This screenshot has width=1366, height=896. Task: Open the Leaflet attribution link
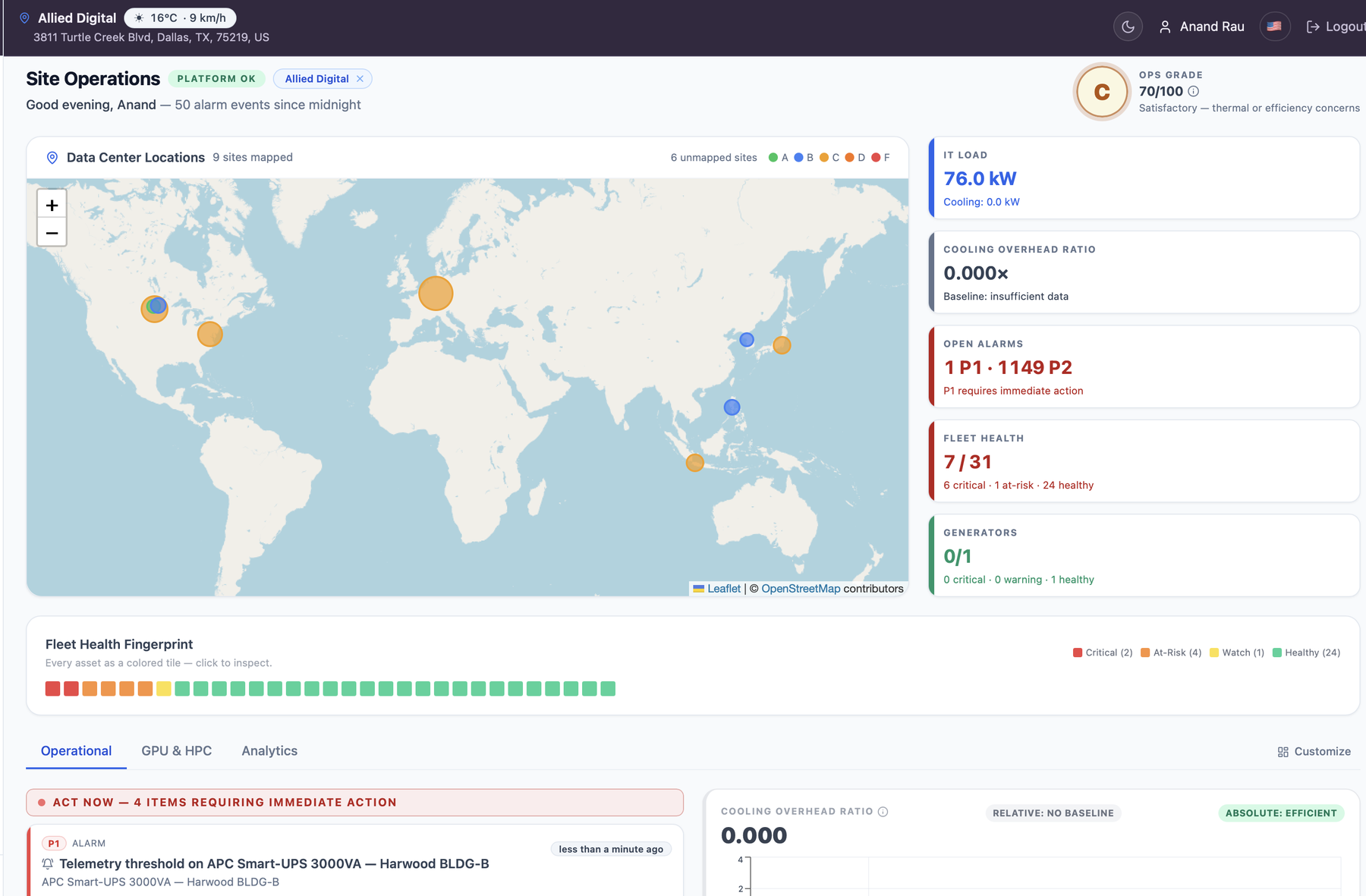tap(724, 589)
